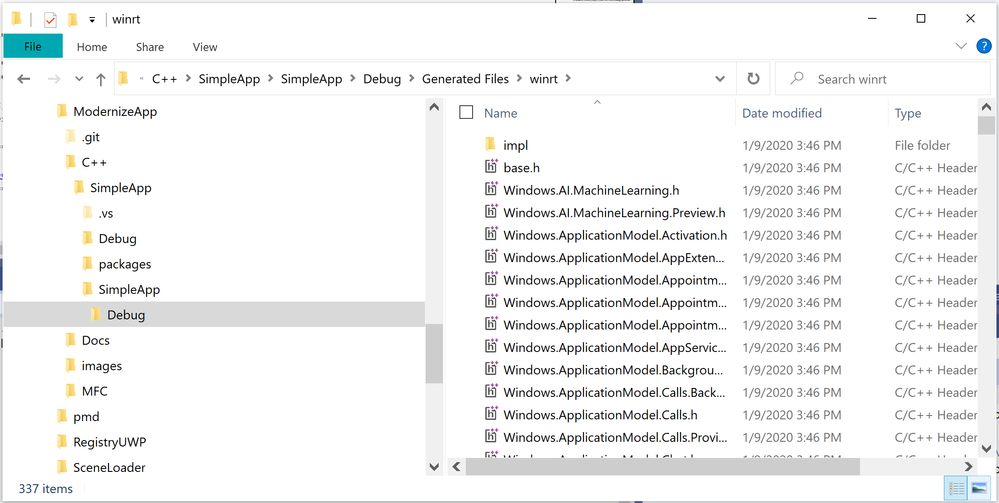
Task: Sort files by Date modified column
Action: point(782,113)
